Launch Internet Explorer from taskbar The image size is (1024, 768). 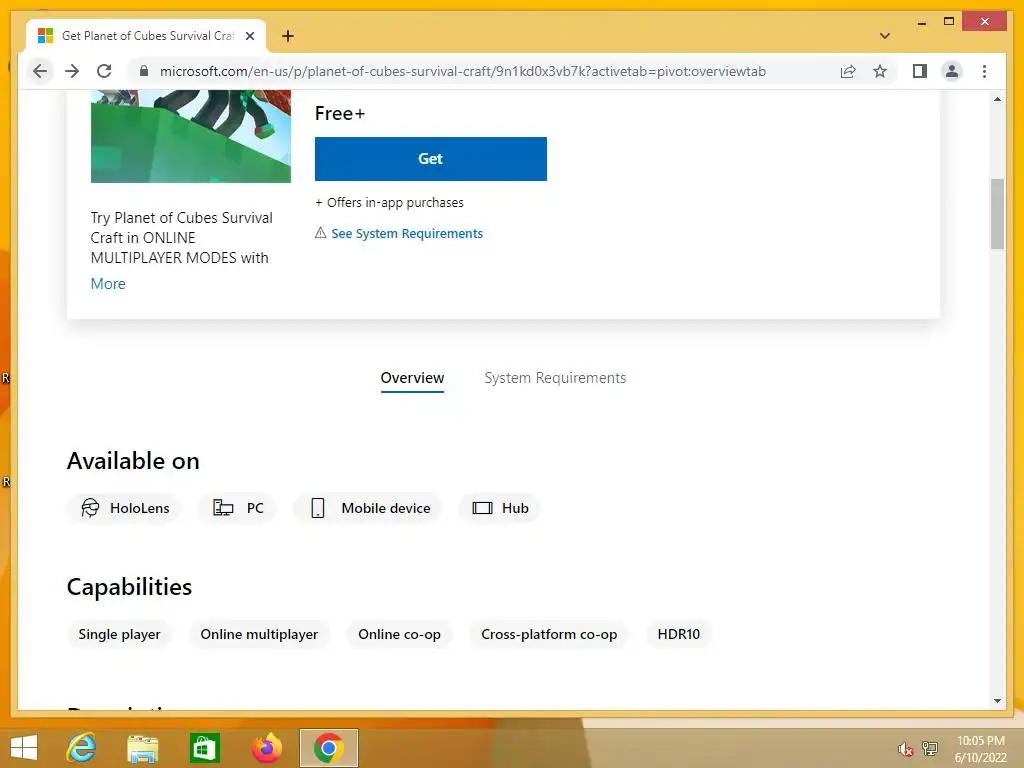coord(81,748)
